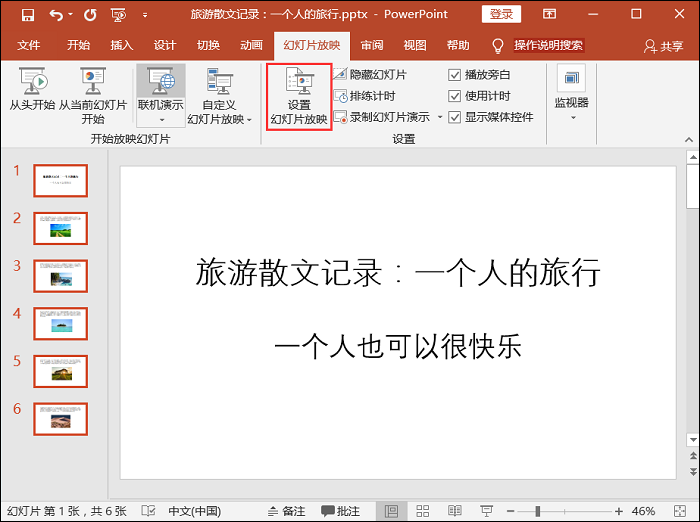Click the Notes (备注) button in status bar
This screenshot has height=522, width=700.
click(285, 511)
